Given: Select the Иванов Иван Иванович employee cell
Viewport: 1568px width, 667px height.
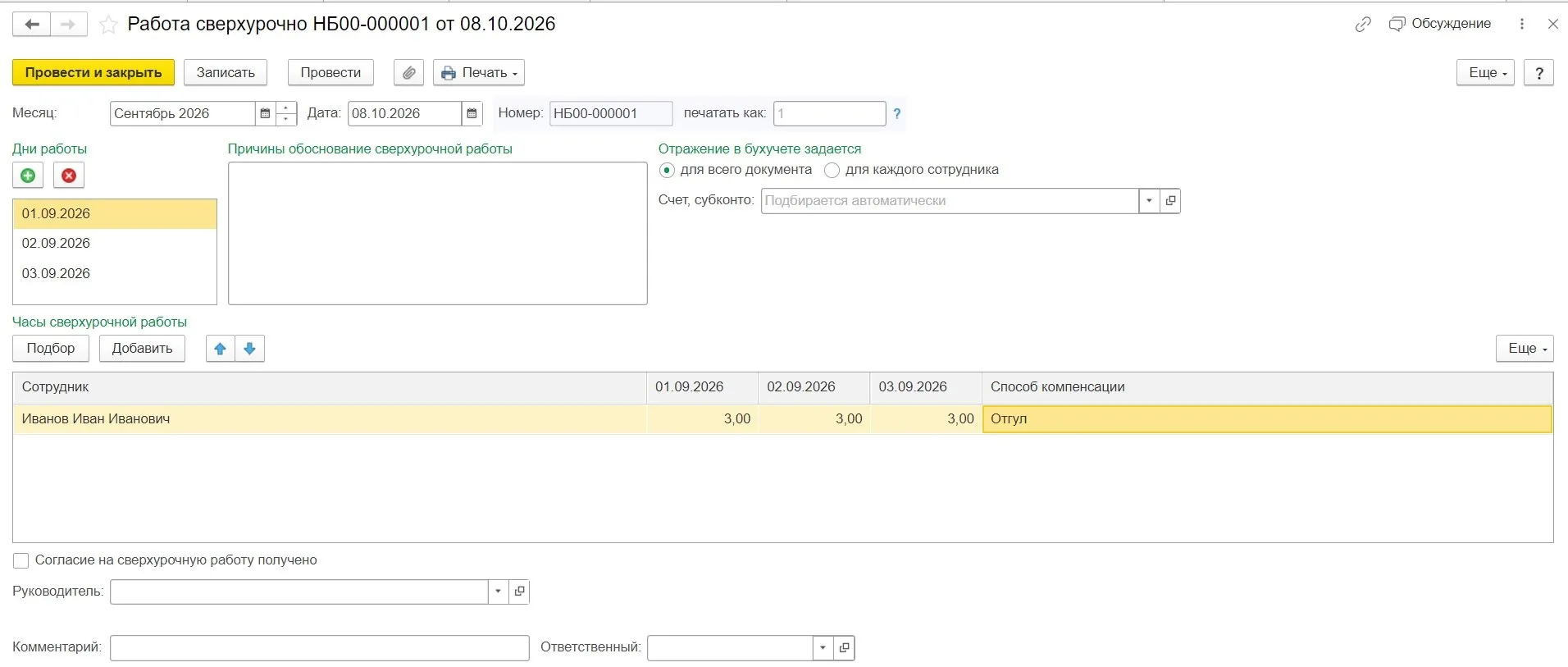Looking at the screenshot, I should click(330, 418).
